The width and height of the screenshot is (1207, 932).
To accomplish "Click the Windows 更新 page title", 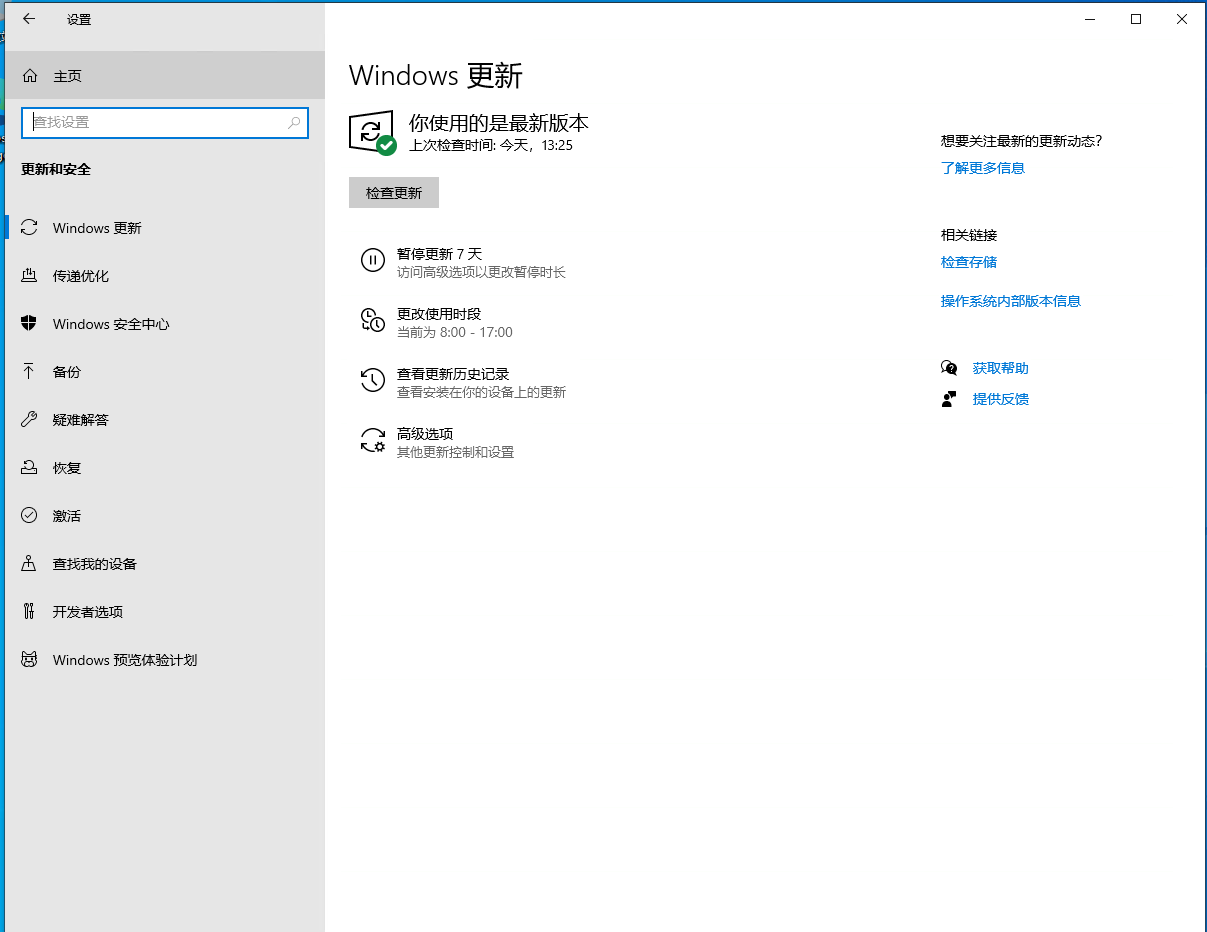I will 436,76.
